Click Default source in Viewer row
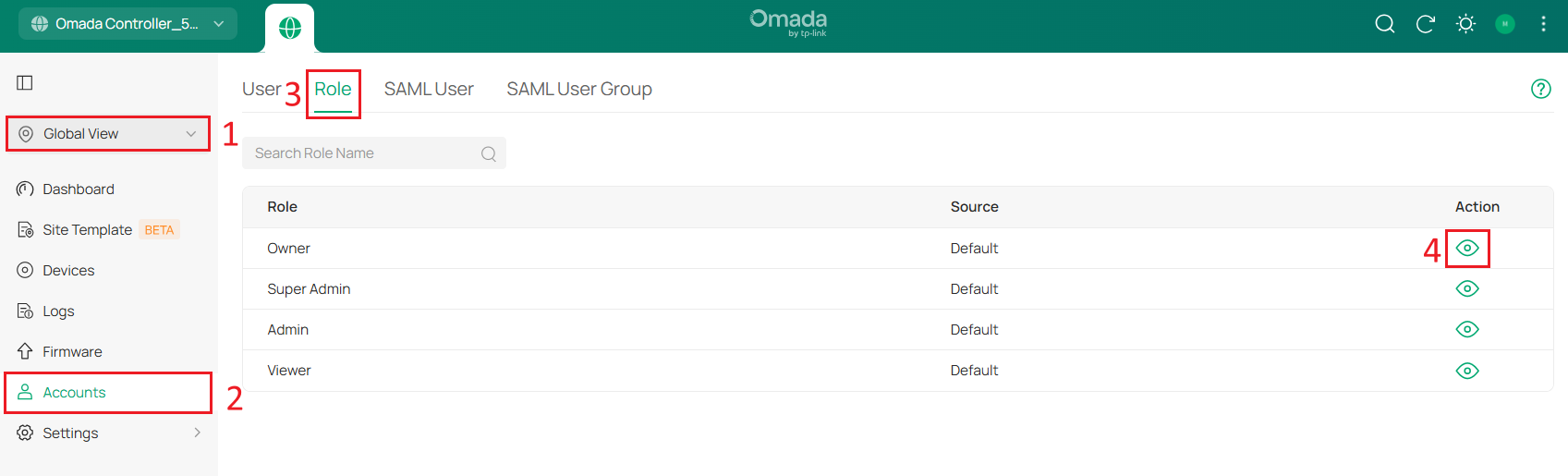The width and height of the screenshot is (1568, 476). tap(974, 371)
